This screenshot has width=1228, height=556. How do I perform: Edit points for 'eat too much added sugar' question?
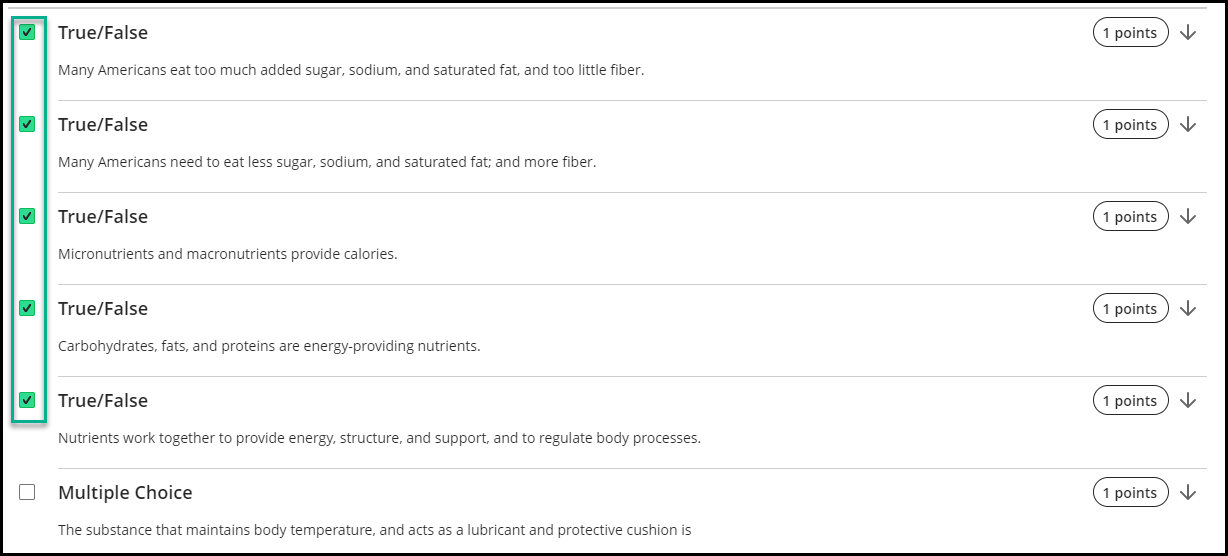tap(1130, 33)
